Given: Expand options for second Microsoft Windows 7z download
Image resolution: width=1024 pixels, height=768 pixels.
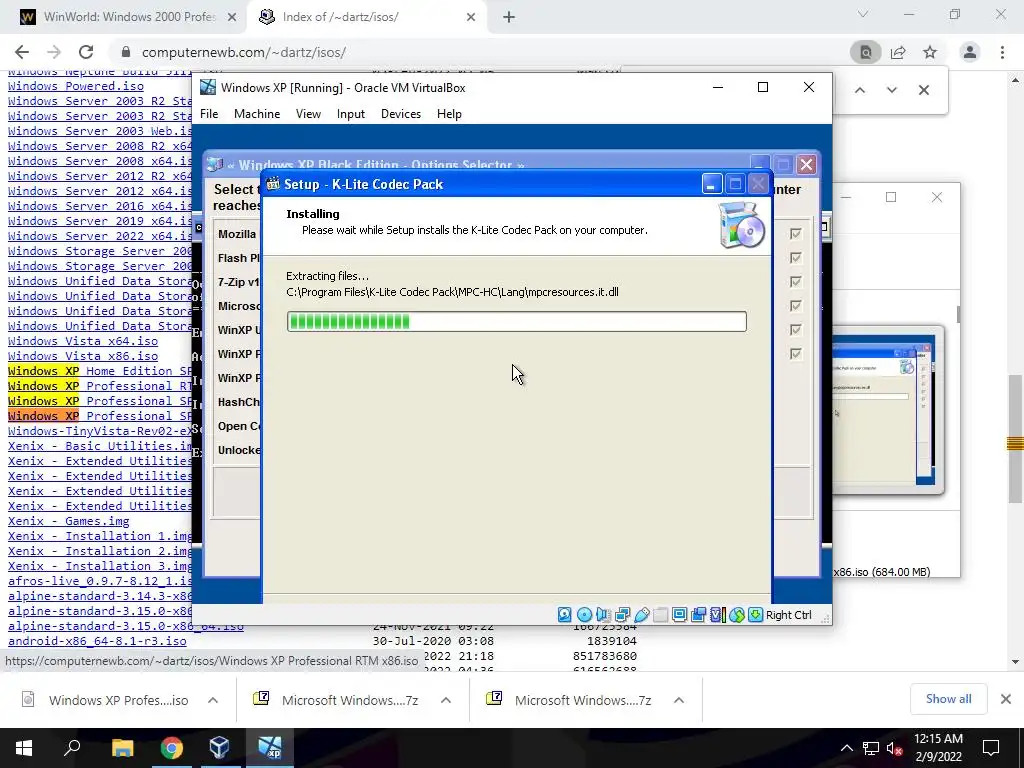Looking at the screenshot, I should (x=679, y=700).
